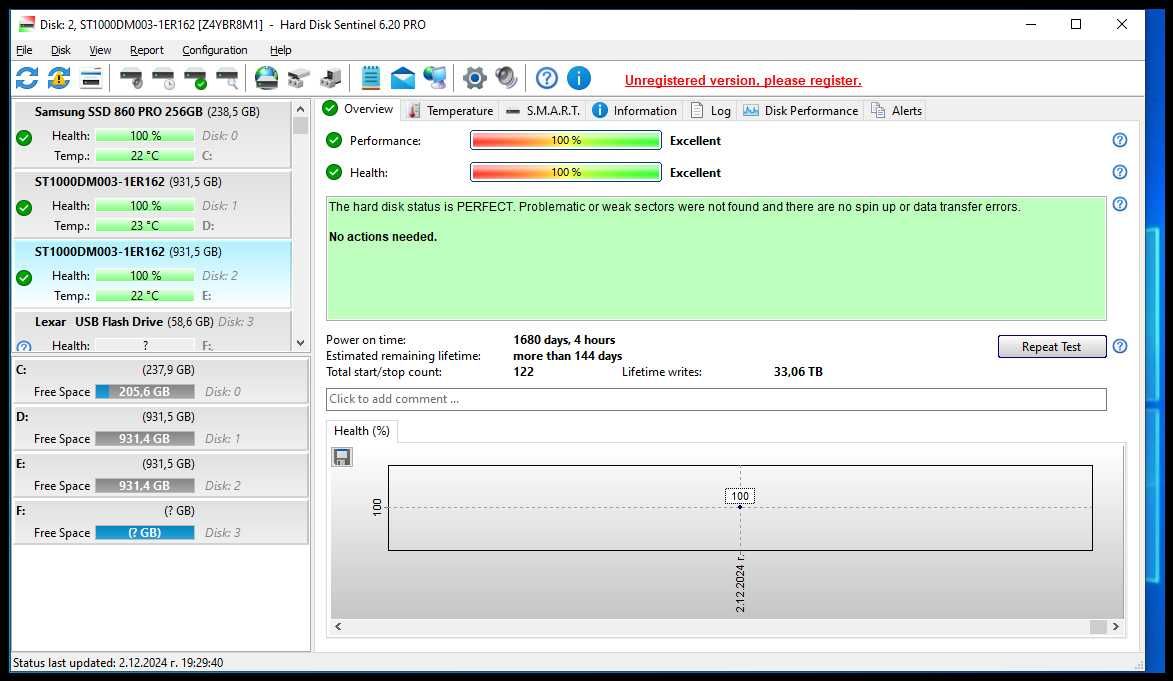The height and width of the screenshot is (681, 1173).
Task: Click the disk icon with green checkmark
Action: click(195, 78)
